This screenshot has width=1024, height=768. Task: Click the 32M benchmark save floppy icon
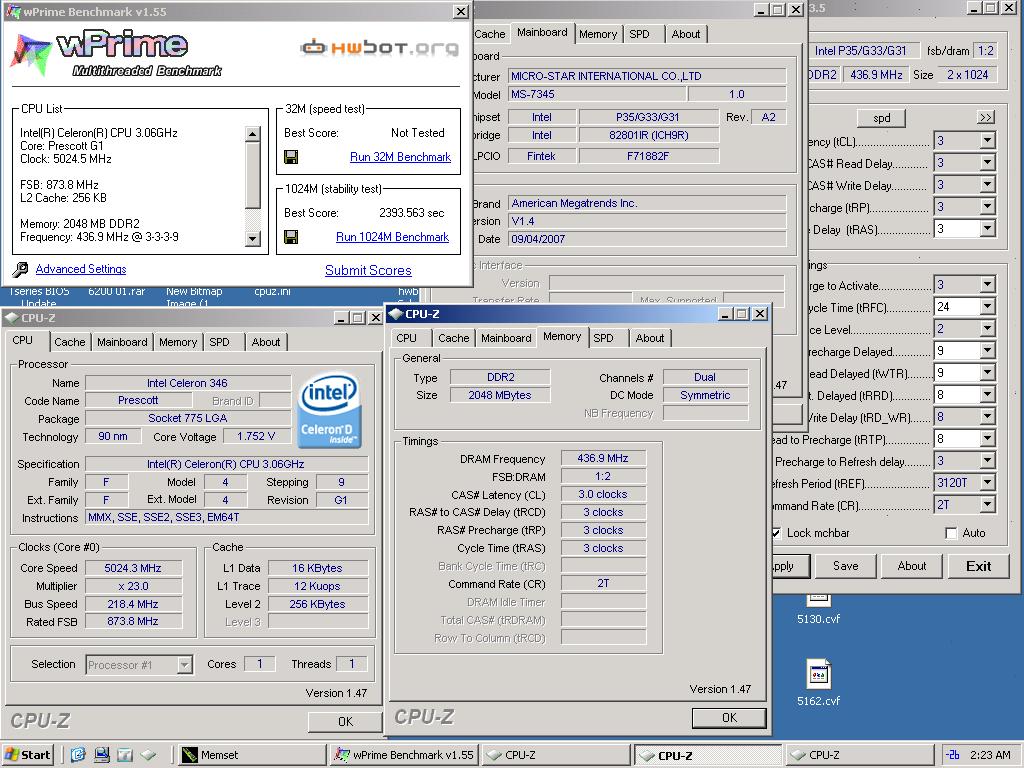pyautogui.click(x=291, y=157)
